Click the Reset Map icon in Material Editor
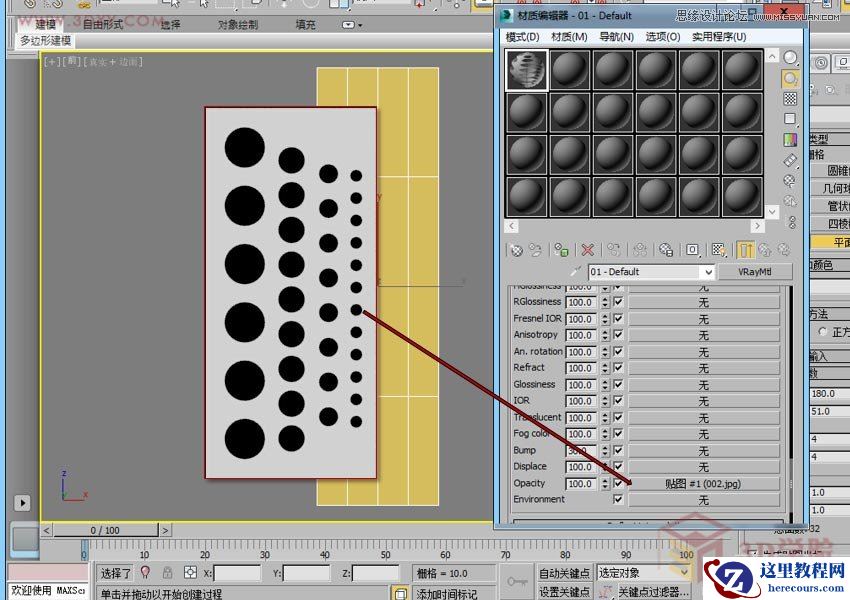The height and width of the screenshot is (600, 850). coord(586,250)
